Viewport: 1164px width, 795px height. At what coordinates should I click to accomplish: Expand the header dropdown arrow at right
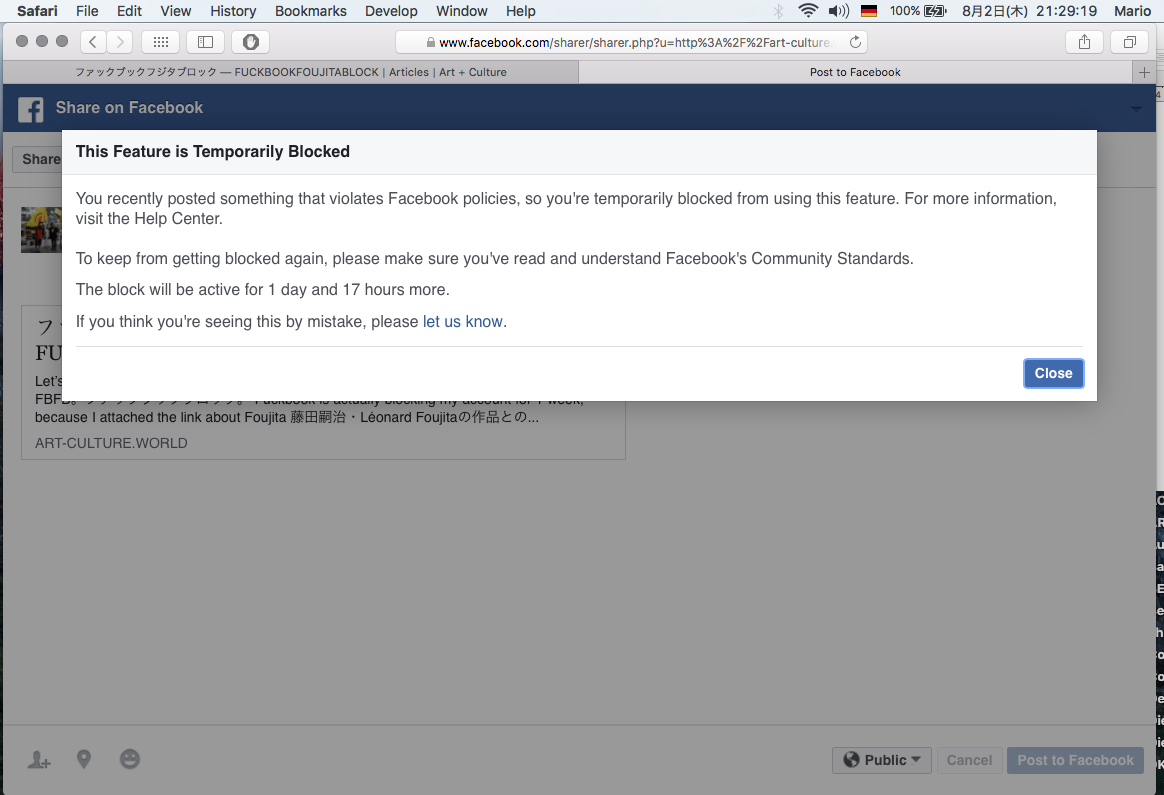point(1136,109)
